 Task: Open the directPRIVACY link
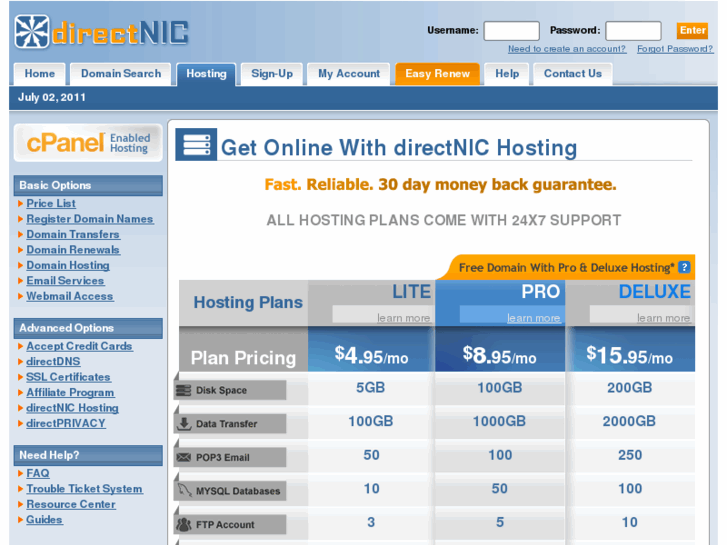coord(66,423)
